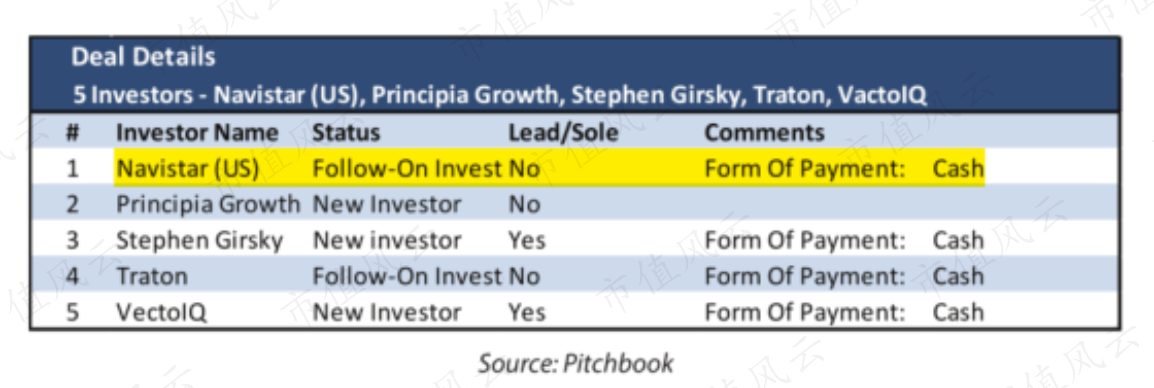Select the Principia Growth investor name
Screen dimensions: 1154x388
pyautogui.click(x=208, y=204)
